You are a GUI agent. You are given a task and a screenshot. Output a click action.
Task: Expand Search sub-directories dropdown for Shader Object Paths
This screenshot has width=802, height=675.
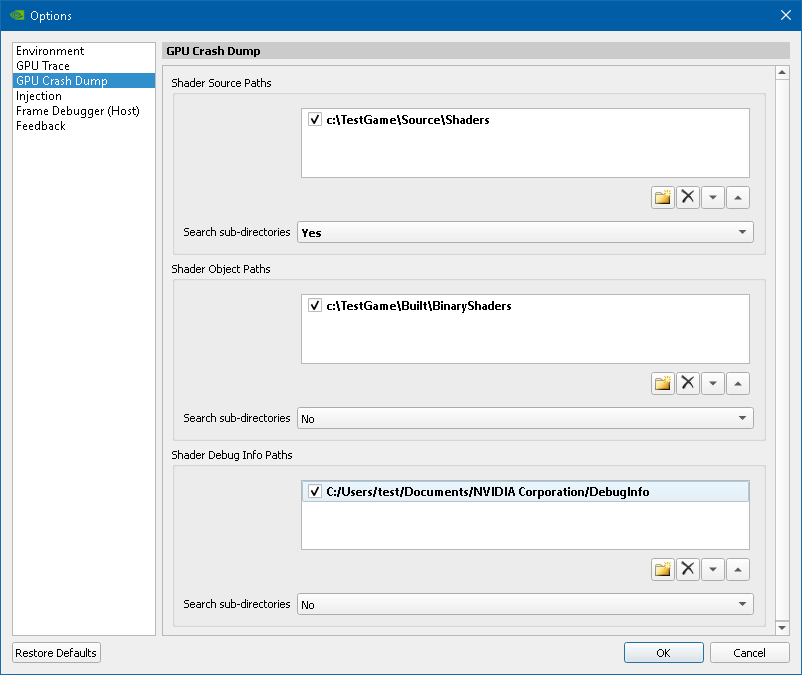tap(525, 418)
